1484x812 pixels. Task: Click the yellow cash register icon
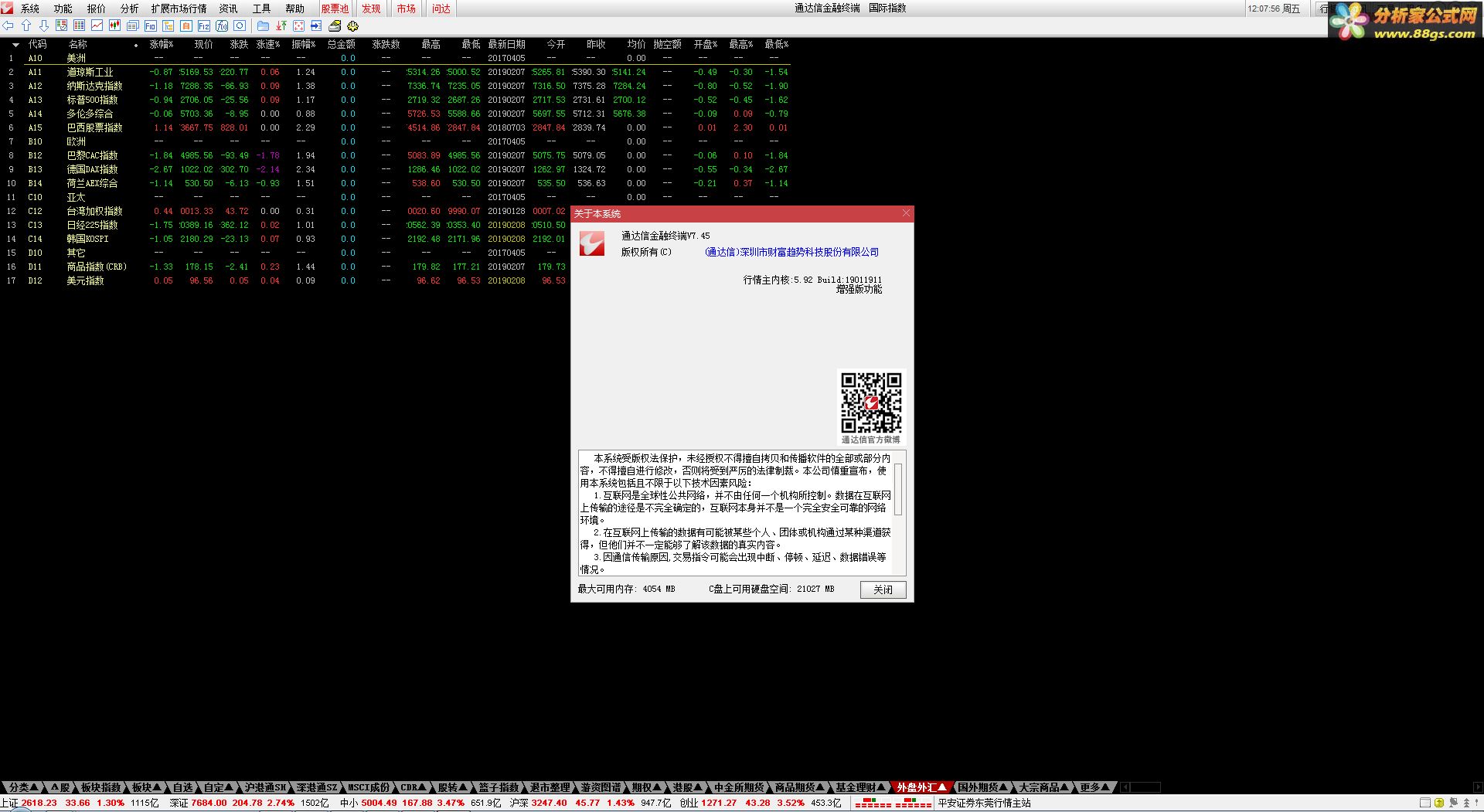(335, 25)
